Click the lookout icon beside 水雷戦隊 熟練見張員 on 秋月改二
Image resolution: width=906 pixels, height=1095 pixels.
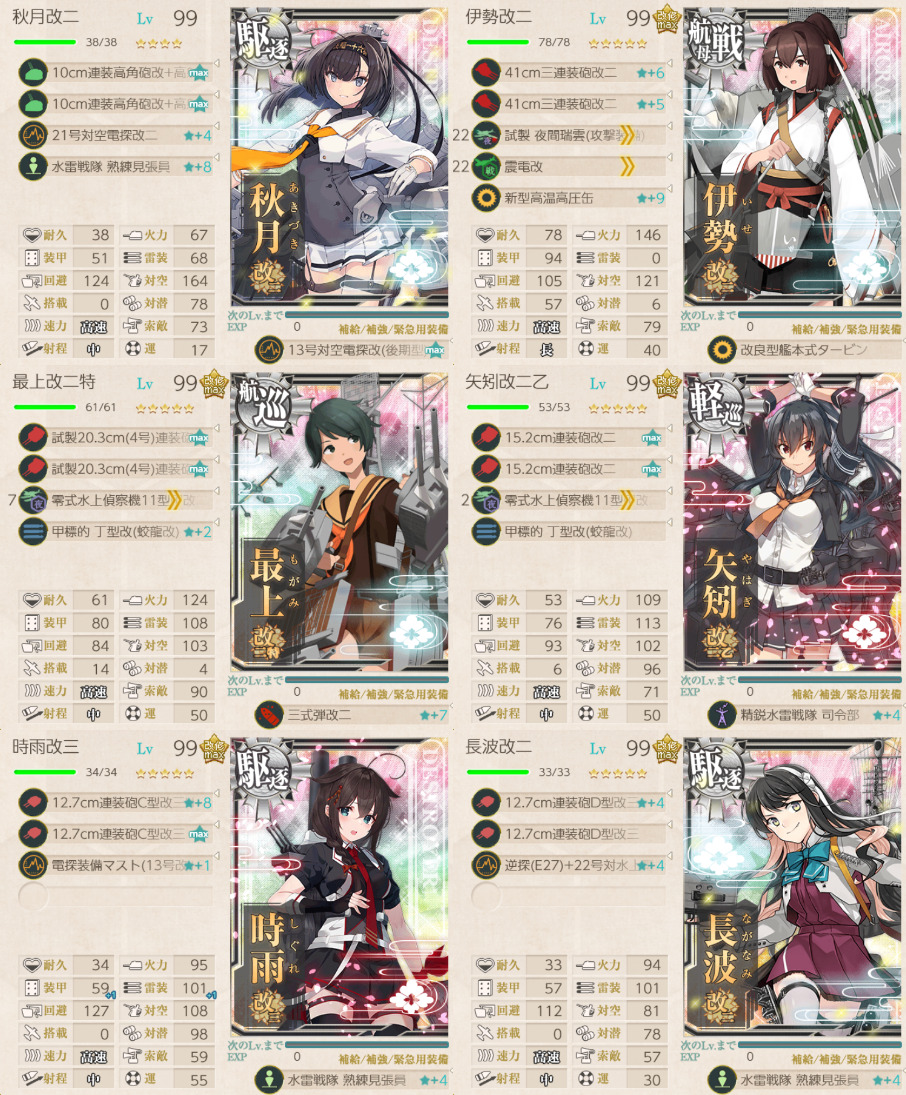click(32, 167)
